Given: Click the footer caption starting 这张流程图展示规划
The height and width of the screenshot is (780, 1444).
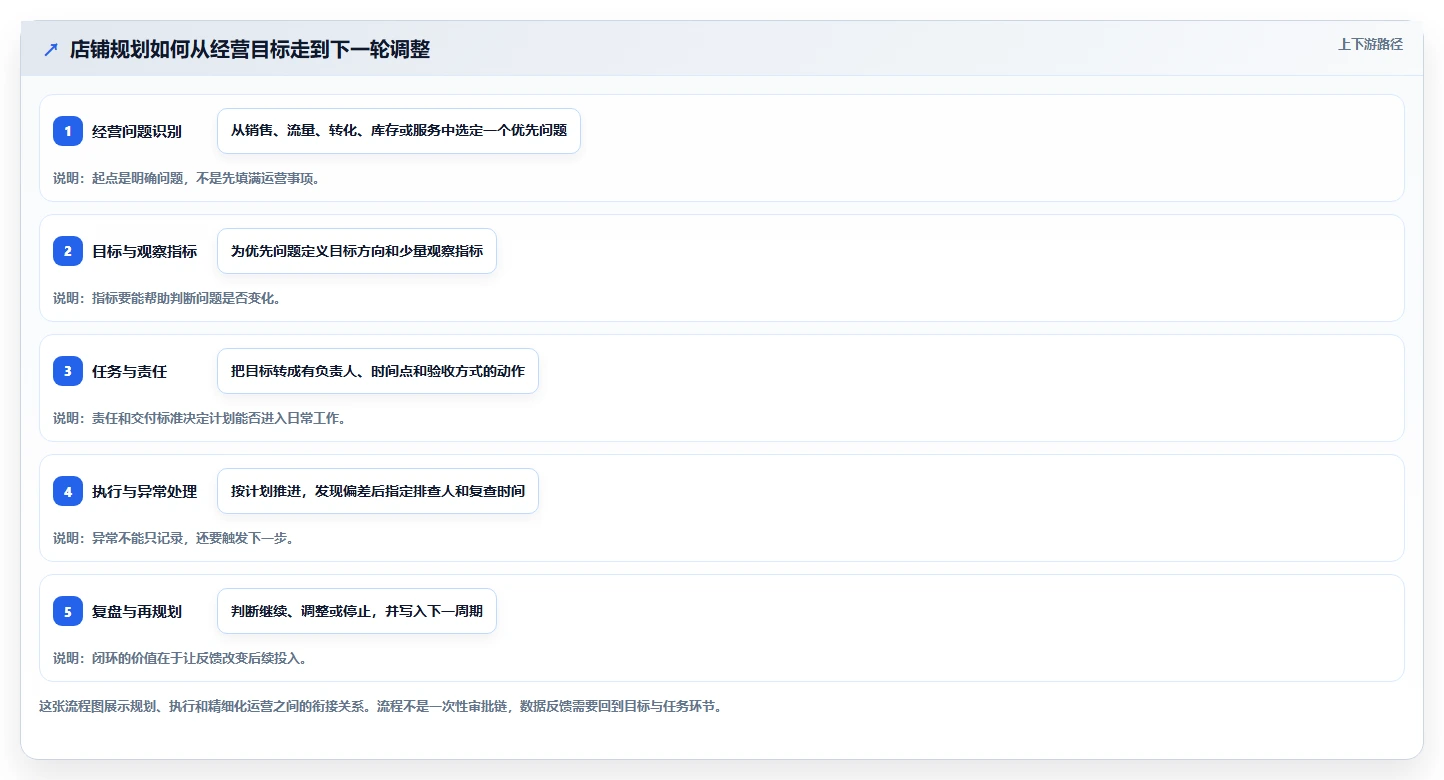Looking at the screenshot, I should [380, 706].
